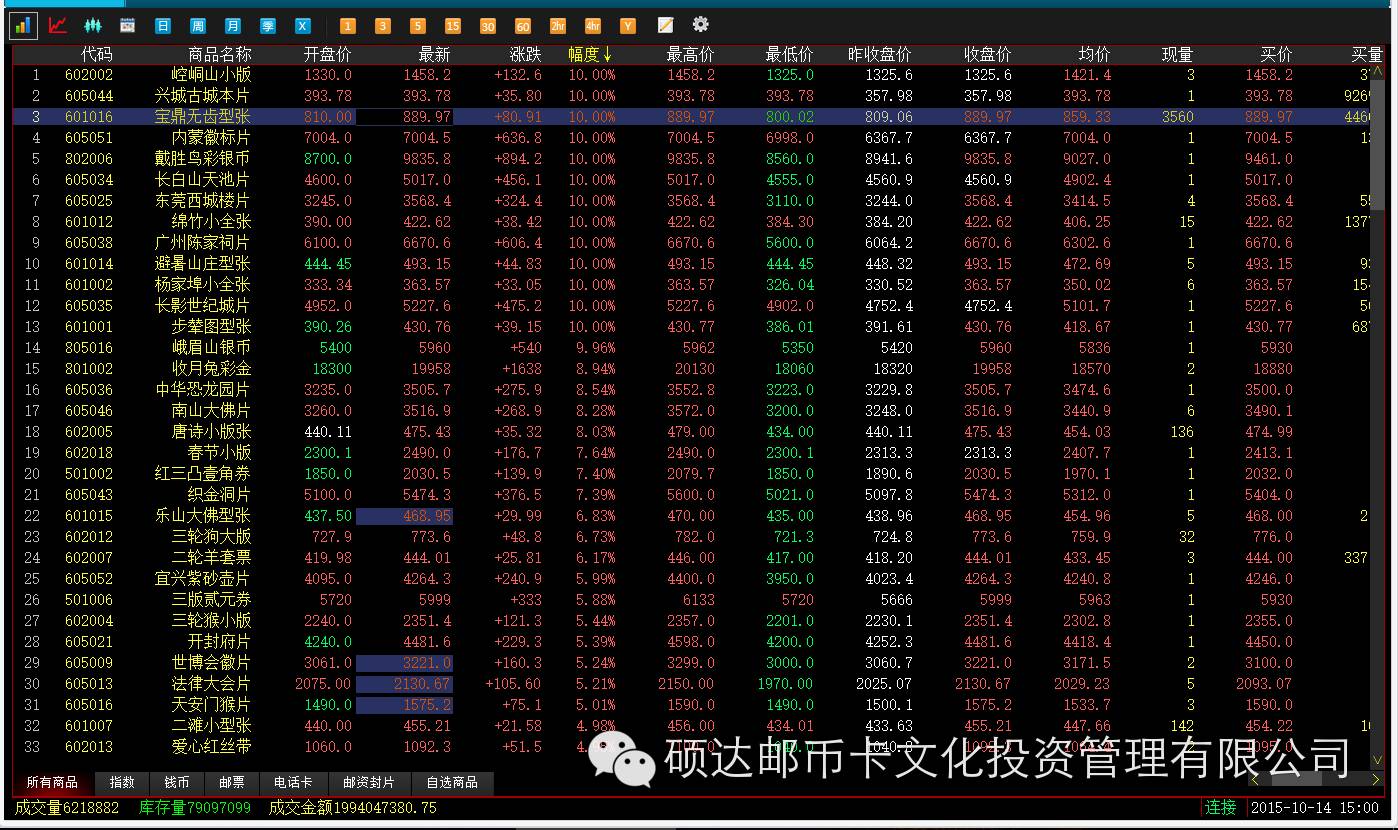1398x830 pixels.
Task: Sort by 幅度 column header
Action: tap(590, 54)
